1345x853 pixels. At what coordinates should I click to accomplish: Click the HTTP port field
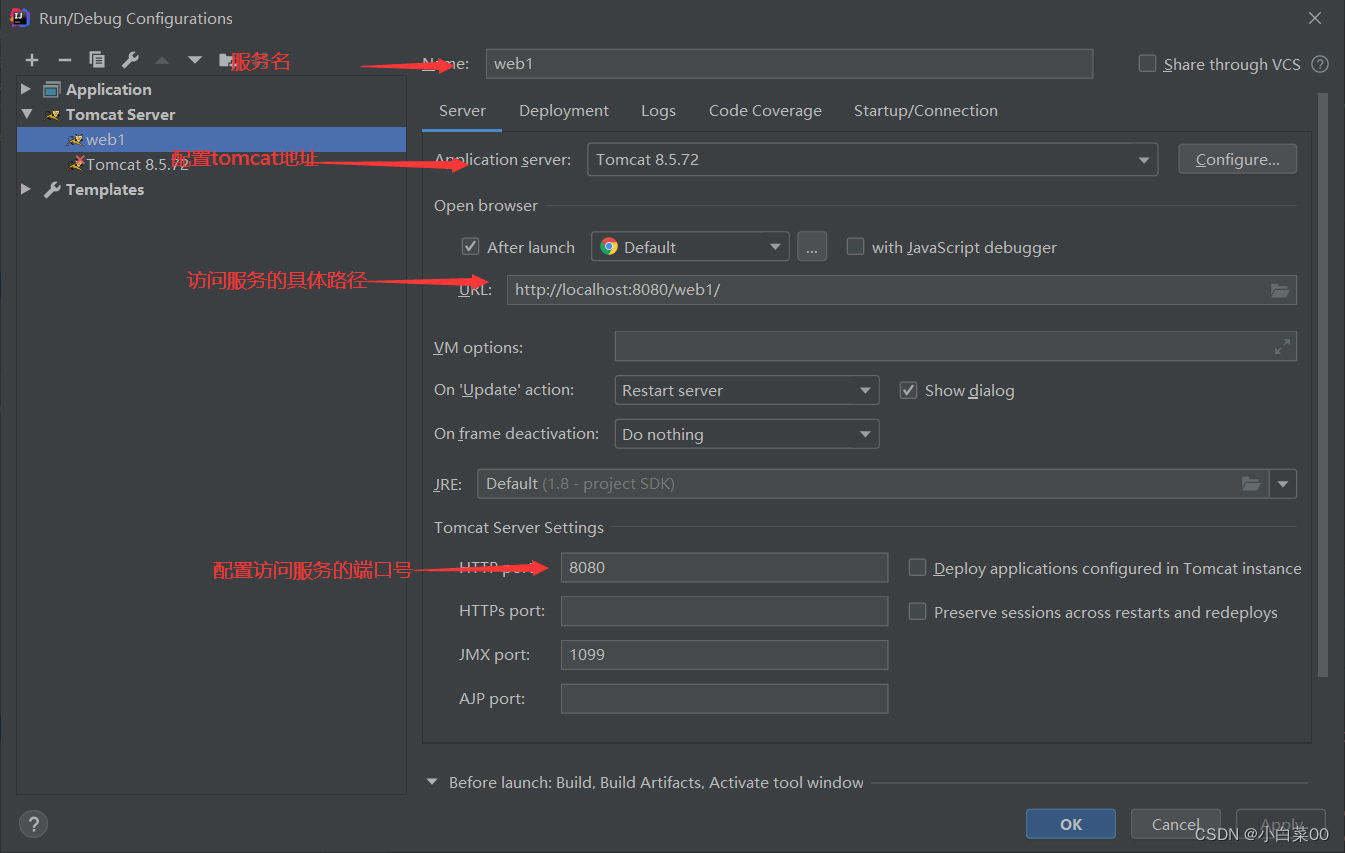pos(724,567)
